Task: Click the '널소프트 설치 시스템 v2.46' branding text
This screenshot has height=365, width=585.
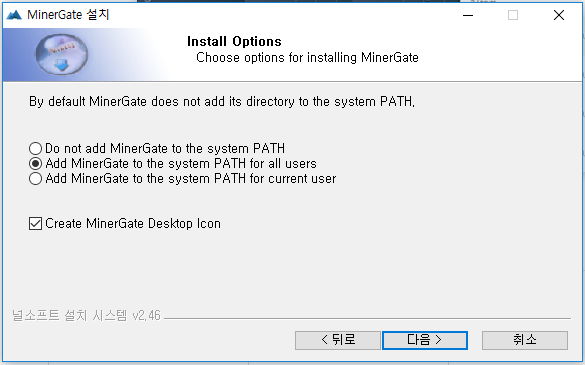Action: (86, 315)
